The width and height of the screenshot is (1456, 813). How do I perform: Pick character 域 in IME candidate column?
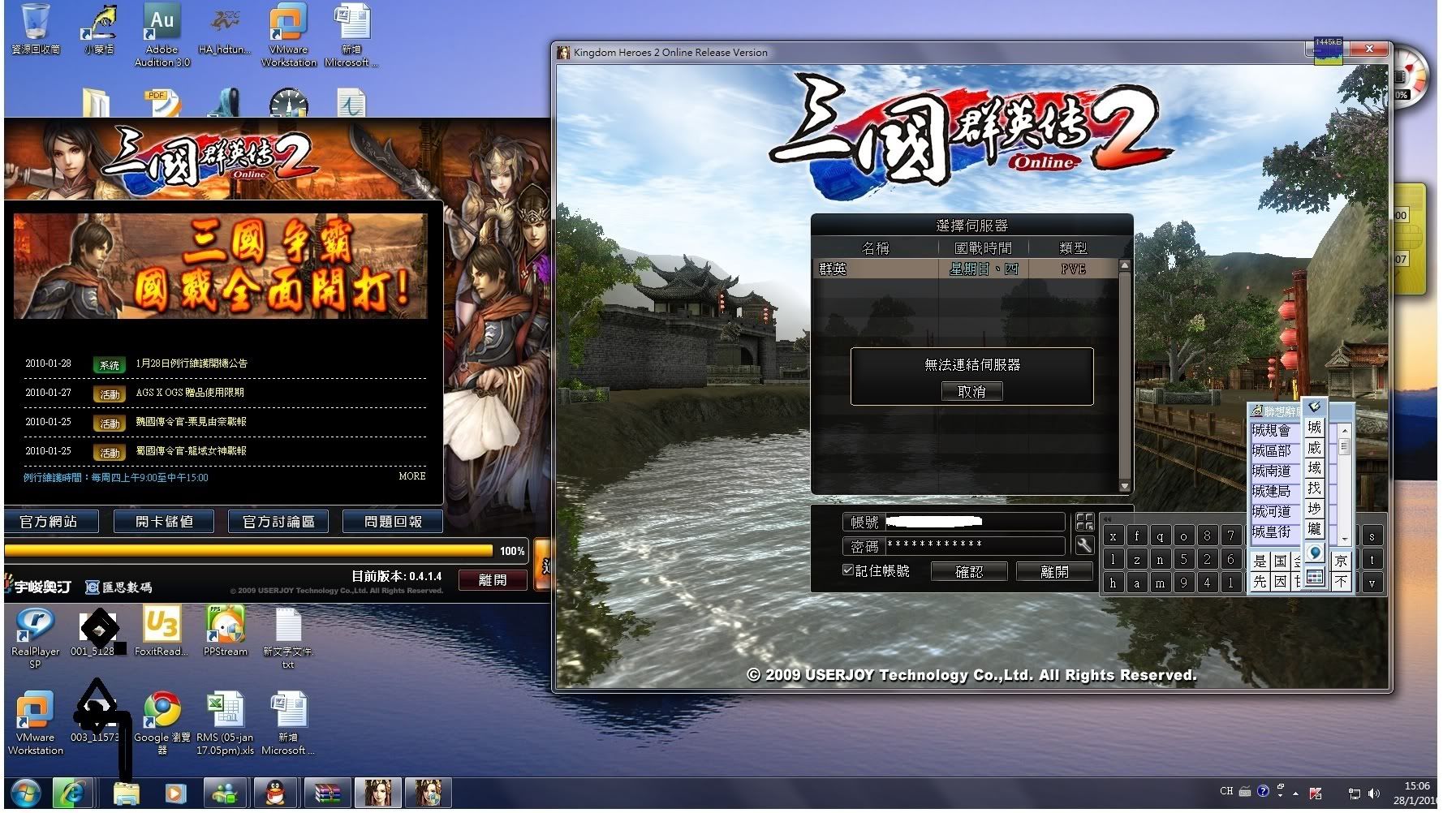pyautogui.click(x=1315, y=468)
